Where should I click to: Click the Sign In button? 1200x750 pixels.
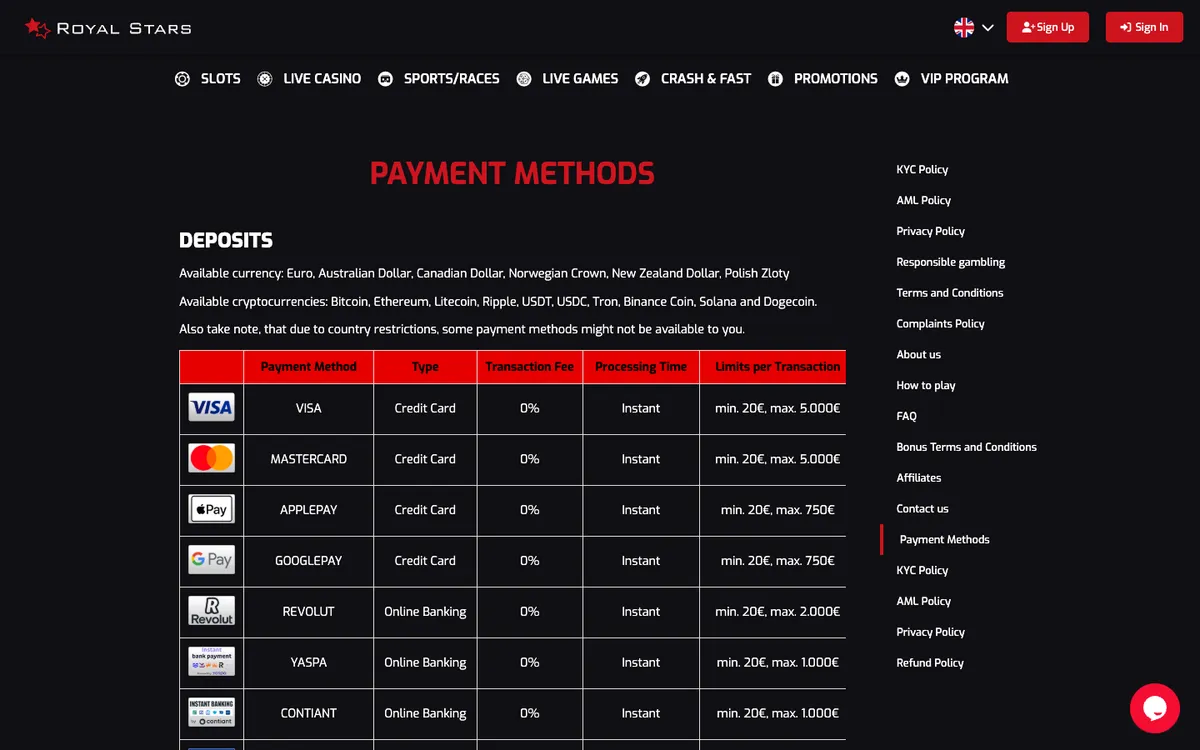tap(1144, 27)
